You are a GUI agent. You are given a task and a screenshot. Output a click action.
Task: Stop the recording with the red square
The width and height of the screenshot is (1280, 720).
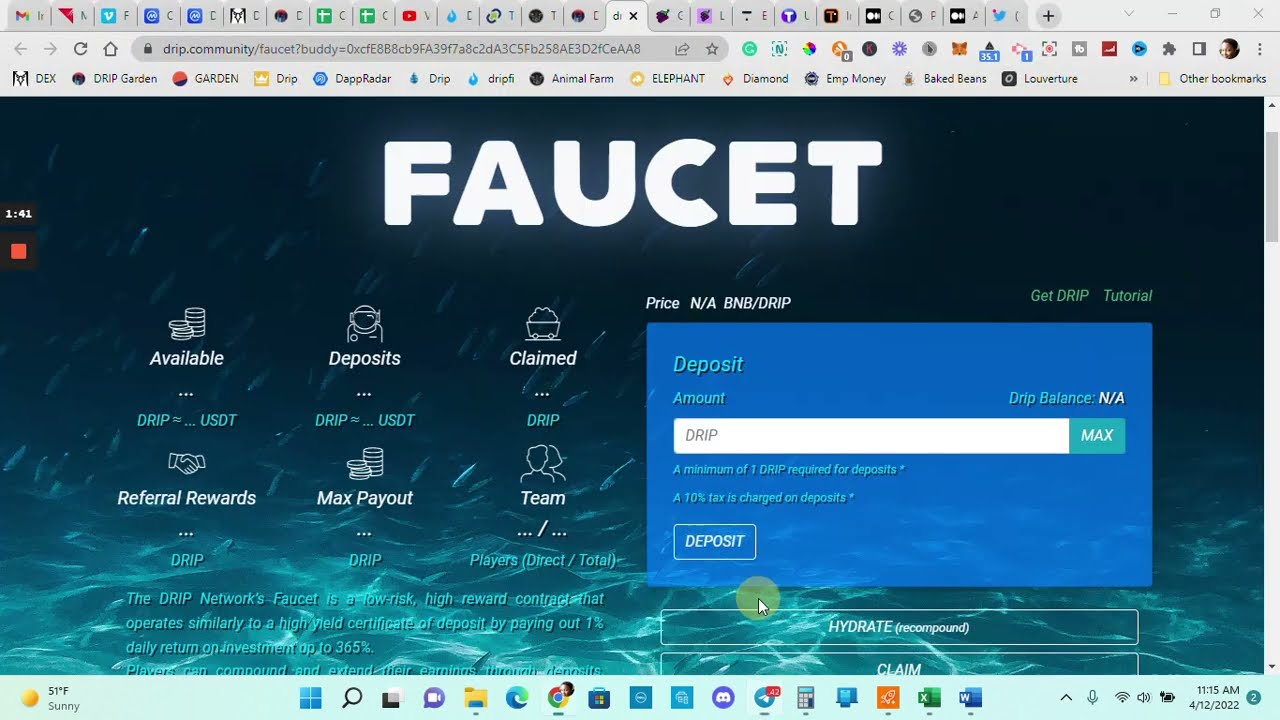point(18,251)
